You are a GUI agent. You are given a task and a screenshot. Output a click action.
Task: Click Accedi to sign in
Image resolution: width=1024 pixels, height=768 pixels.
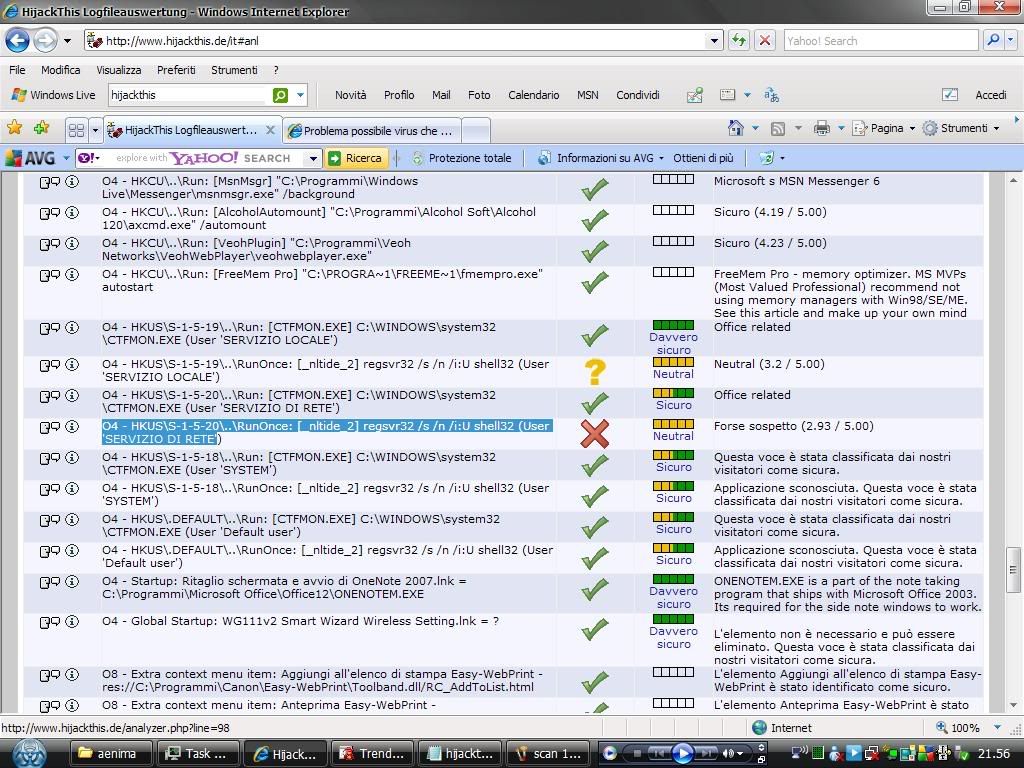pos(991,95)
